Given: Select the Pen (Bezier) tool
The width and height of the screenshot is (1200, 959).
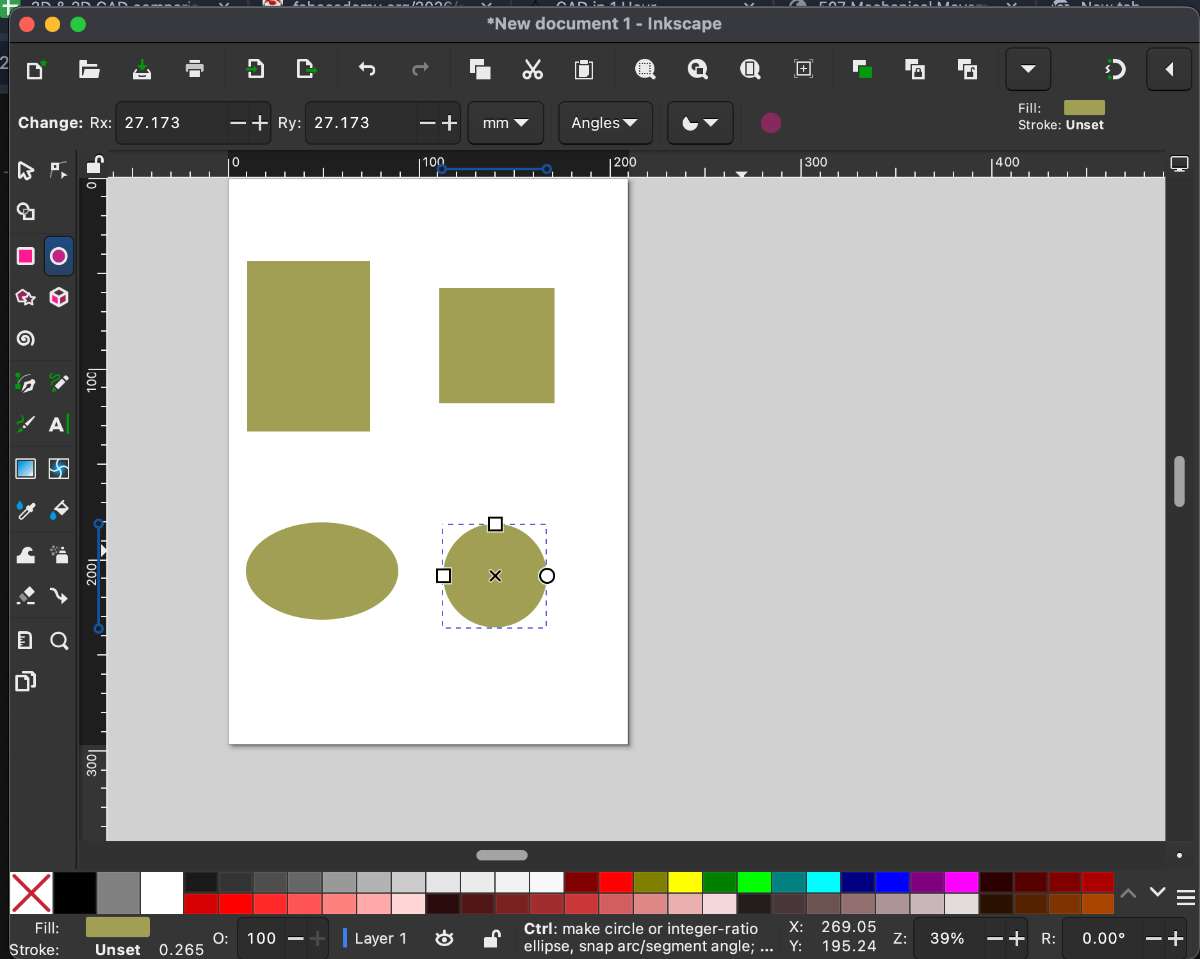Looking at the screenshot, I should (26, 383).
